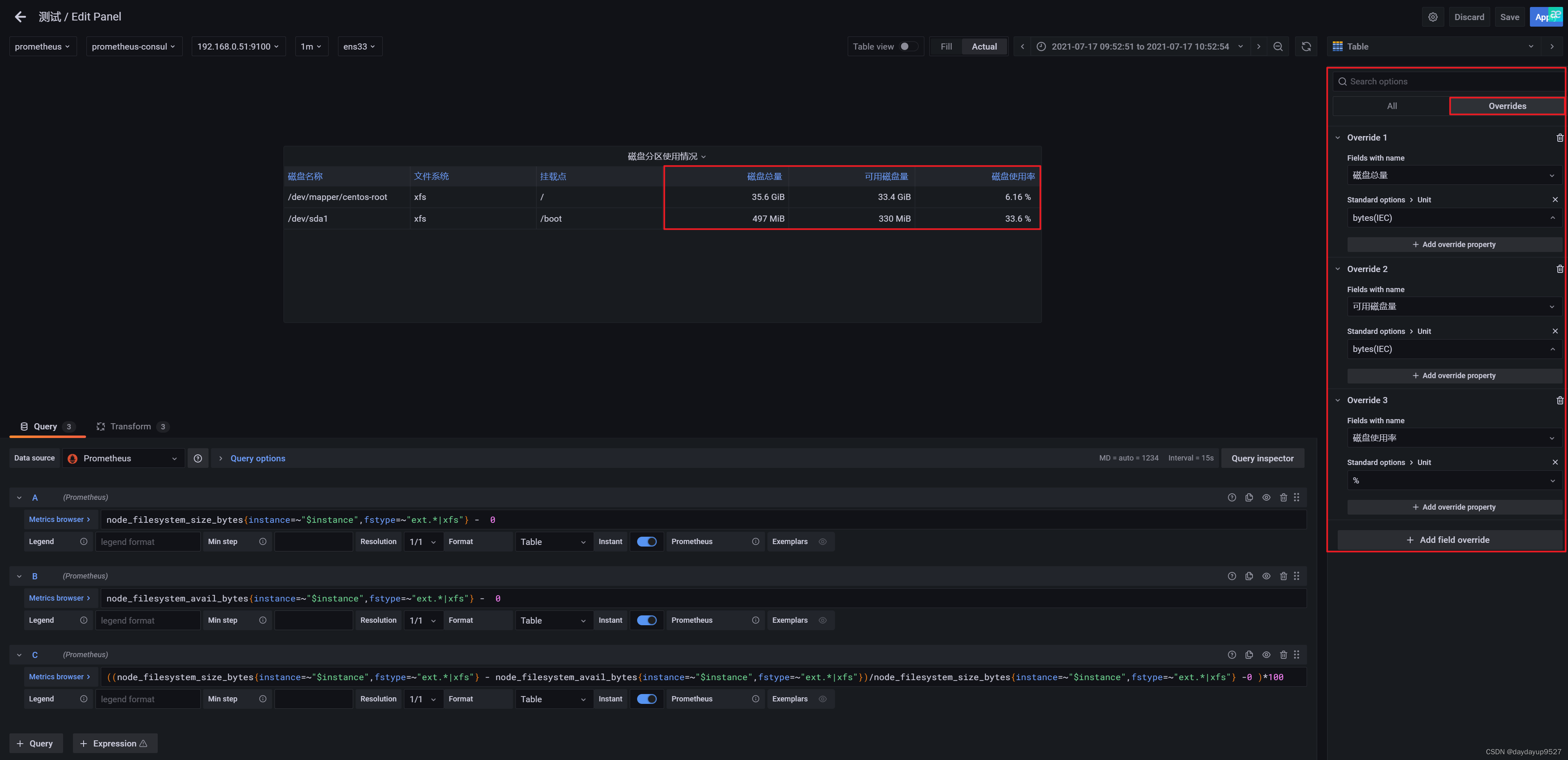Click Legend info icon in query A
Image resolution: width=1568 pixels, height=760 pixels.
click(84, 542)
